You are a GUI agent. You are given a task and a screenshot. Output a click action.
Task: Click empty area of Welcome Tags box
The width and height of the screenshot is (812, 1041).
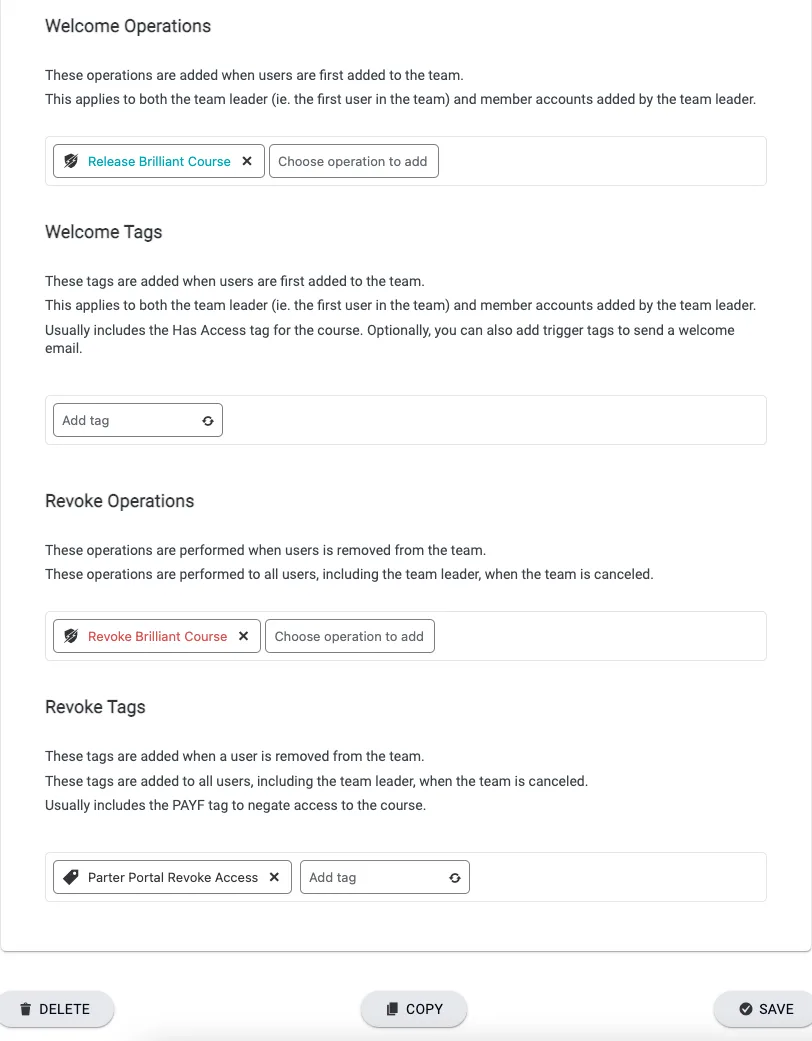point(500,421)
